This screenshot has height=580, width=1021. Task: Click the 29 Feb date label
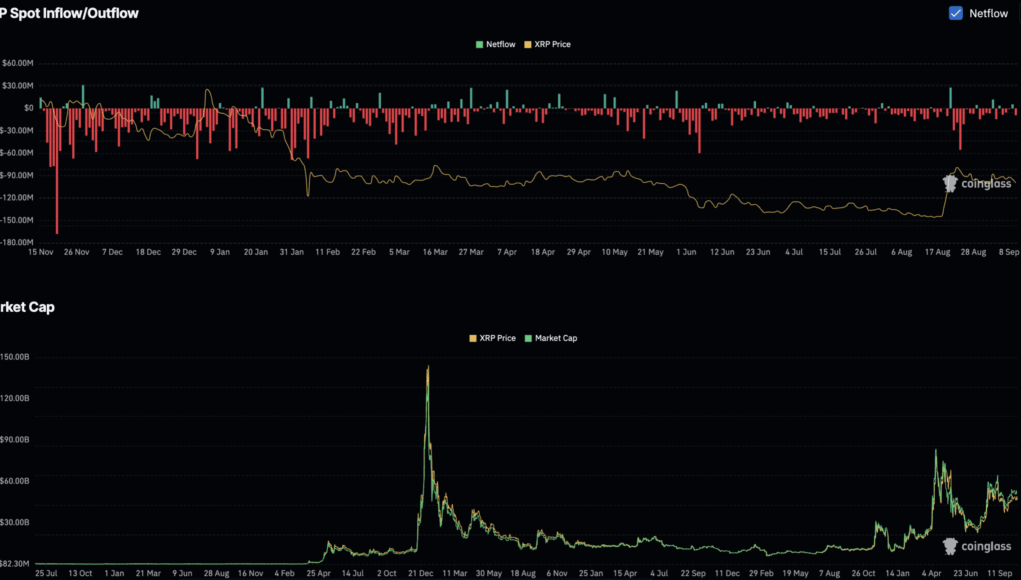click(761, 573)
